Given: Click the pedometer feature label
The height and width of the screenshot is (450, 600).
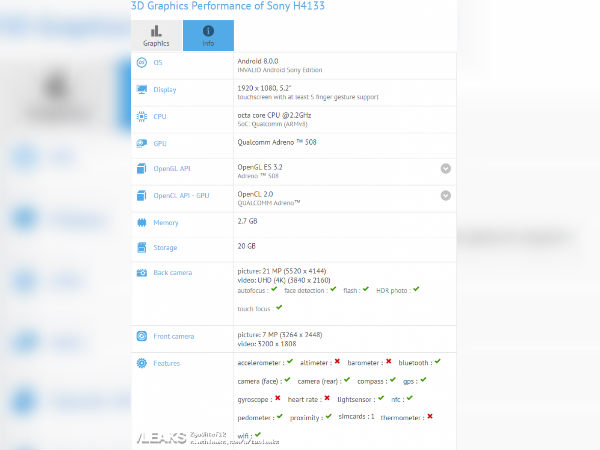Looking at the screenshot, I should (x=254, y=418).
